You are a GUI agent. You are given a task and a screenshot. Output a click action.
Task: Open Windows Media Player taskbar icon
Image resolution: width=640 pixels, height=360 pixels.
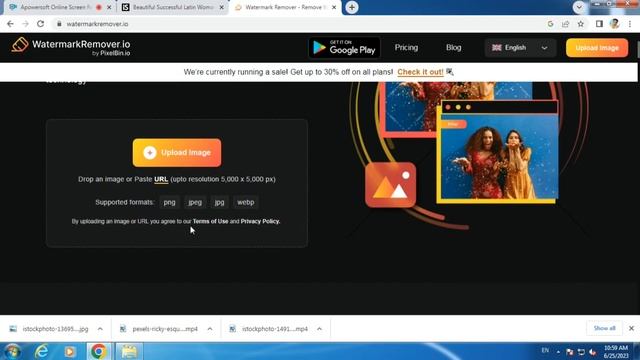pyautogui.click(x=70, y=351)
